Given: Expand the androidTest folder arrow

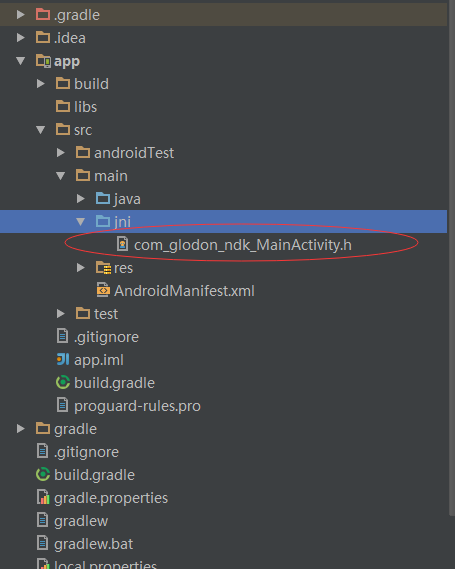Looking at the screenshot, I should coord(61,152).
